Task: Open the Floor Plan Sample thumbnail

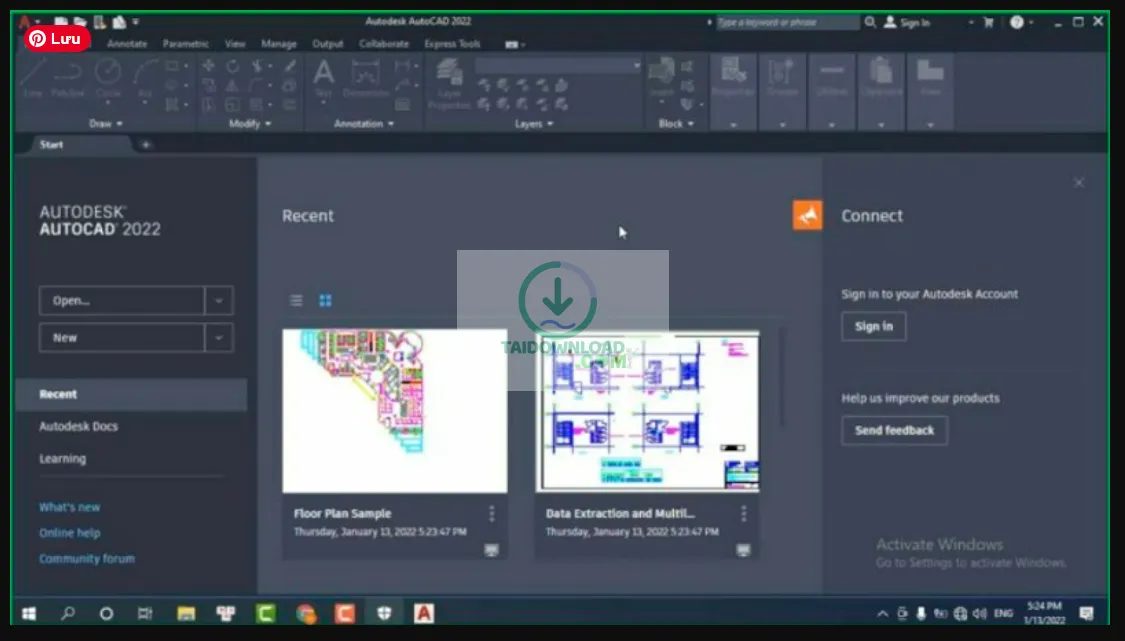Action: point(394,411)
